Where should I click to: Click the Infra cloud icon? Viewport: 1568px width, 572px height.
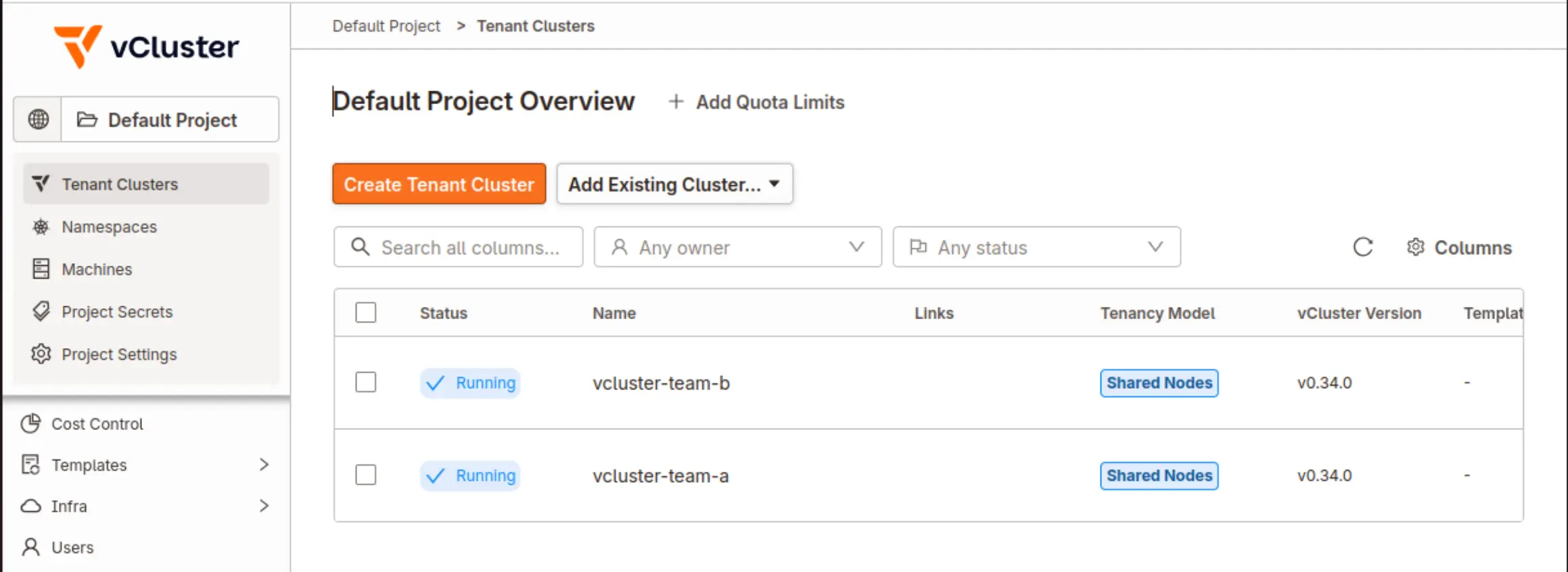(30, 506)
